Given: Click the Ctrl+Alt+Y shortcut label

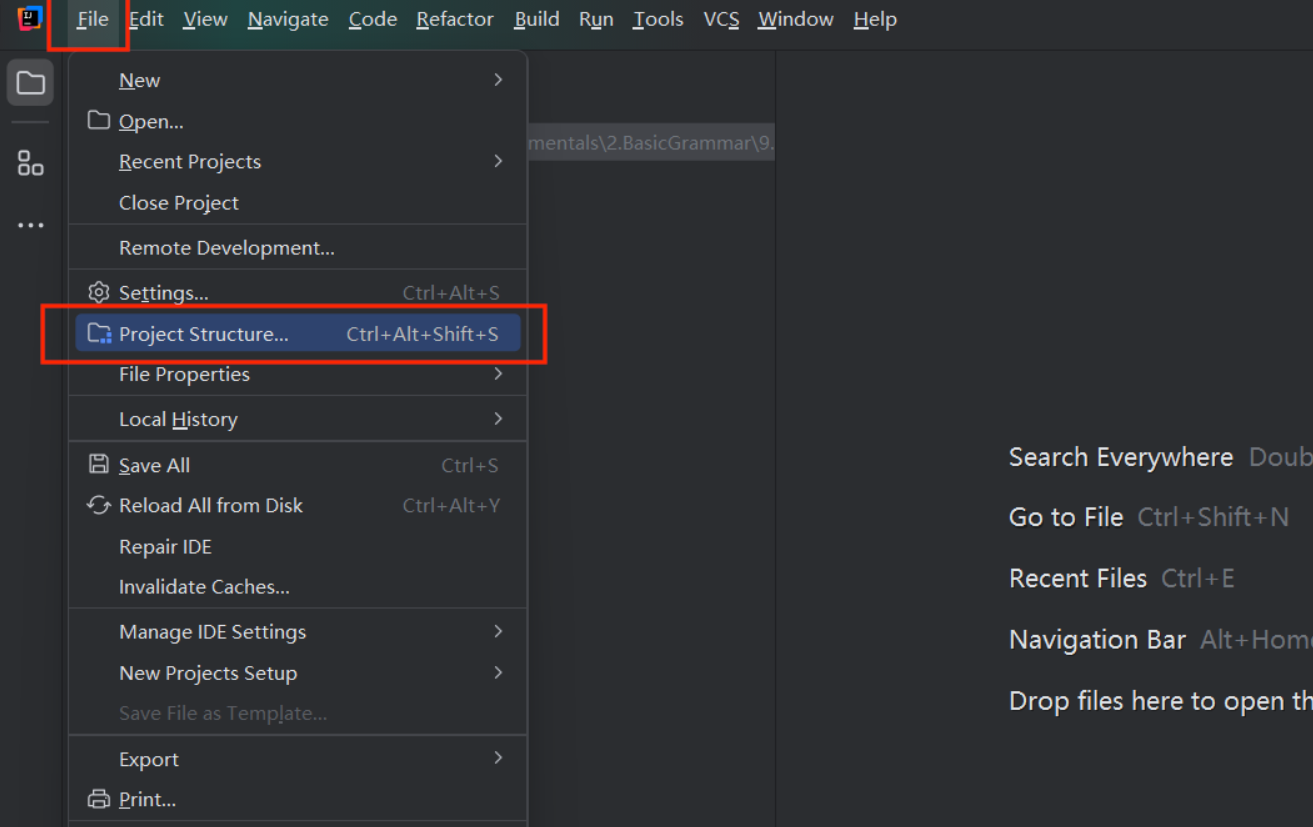Looking at the screenshot, I should [451, 505].
